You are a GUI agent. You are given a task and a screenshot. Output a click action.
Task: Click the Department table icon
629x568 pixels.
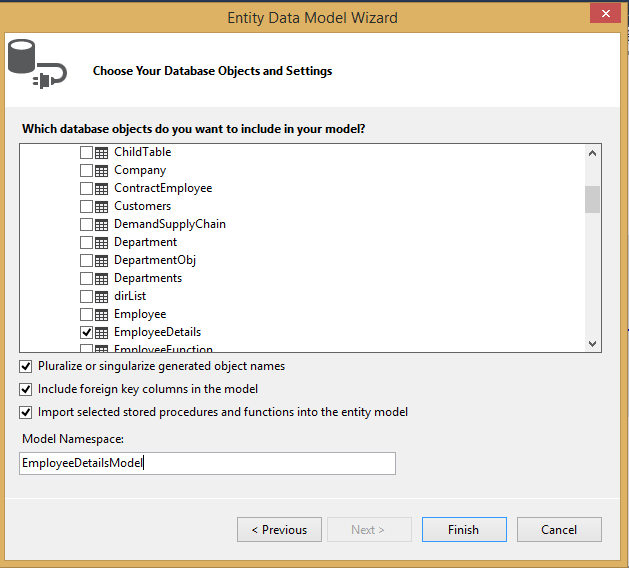(x=101, y=243)
